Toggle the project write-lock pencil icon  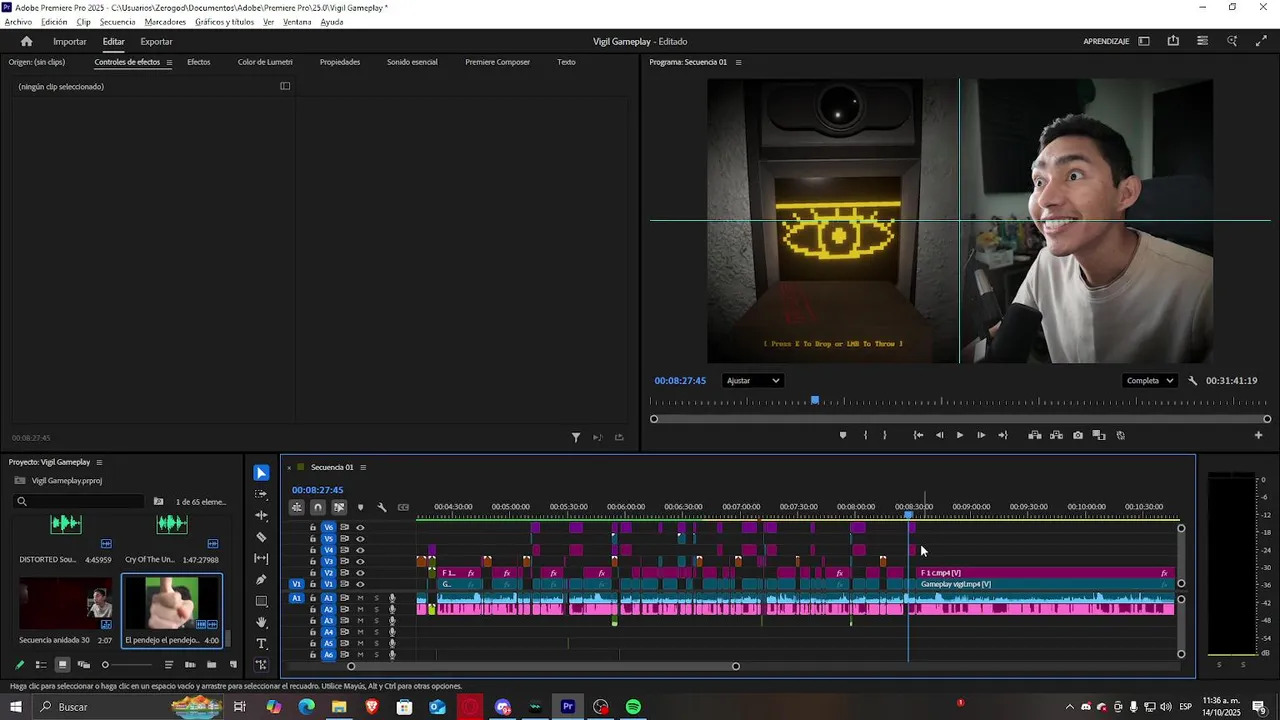19,665
